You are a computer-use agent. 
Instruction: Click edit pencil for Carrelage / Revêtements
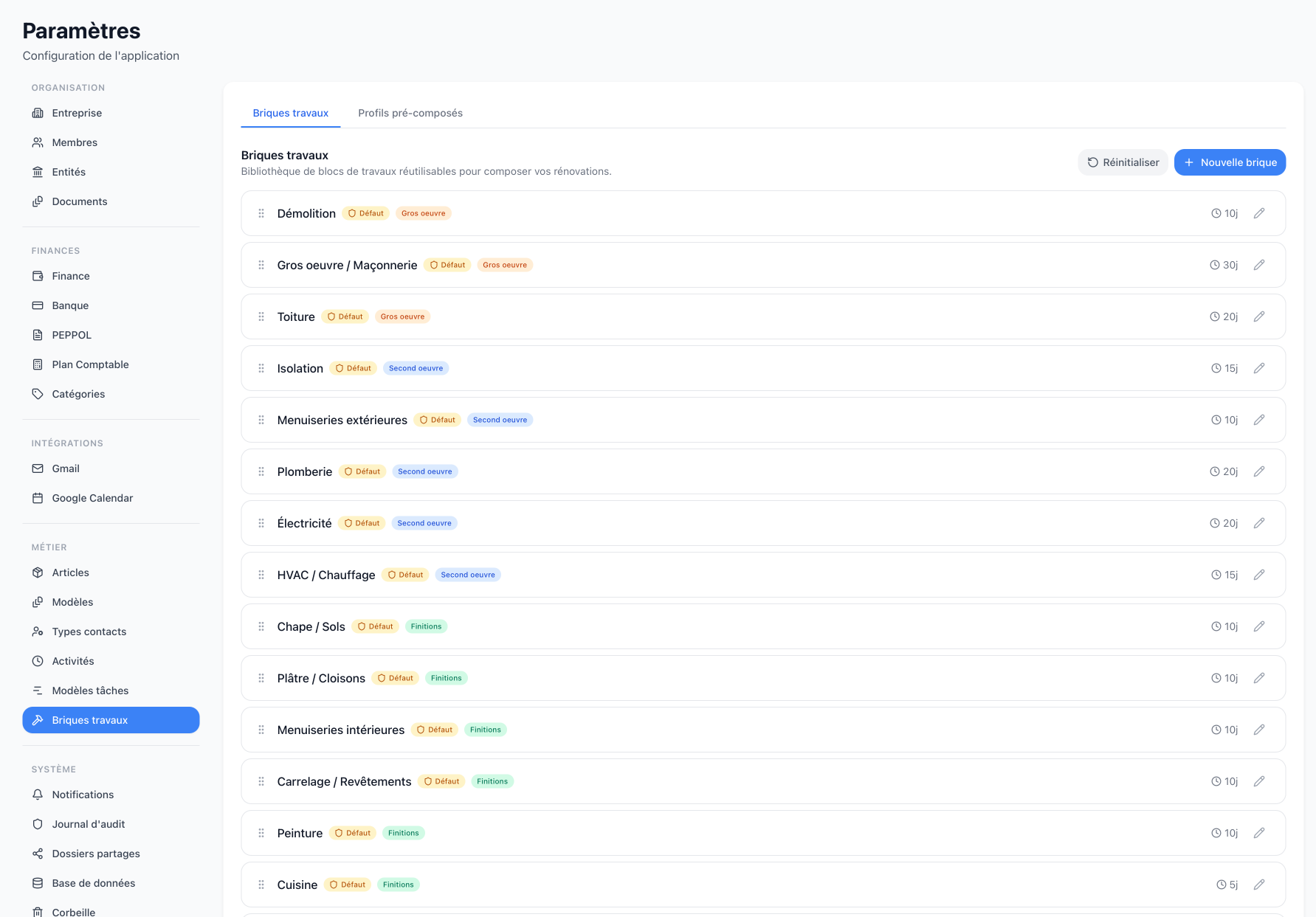(1259, 781)
